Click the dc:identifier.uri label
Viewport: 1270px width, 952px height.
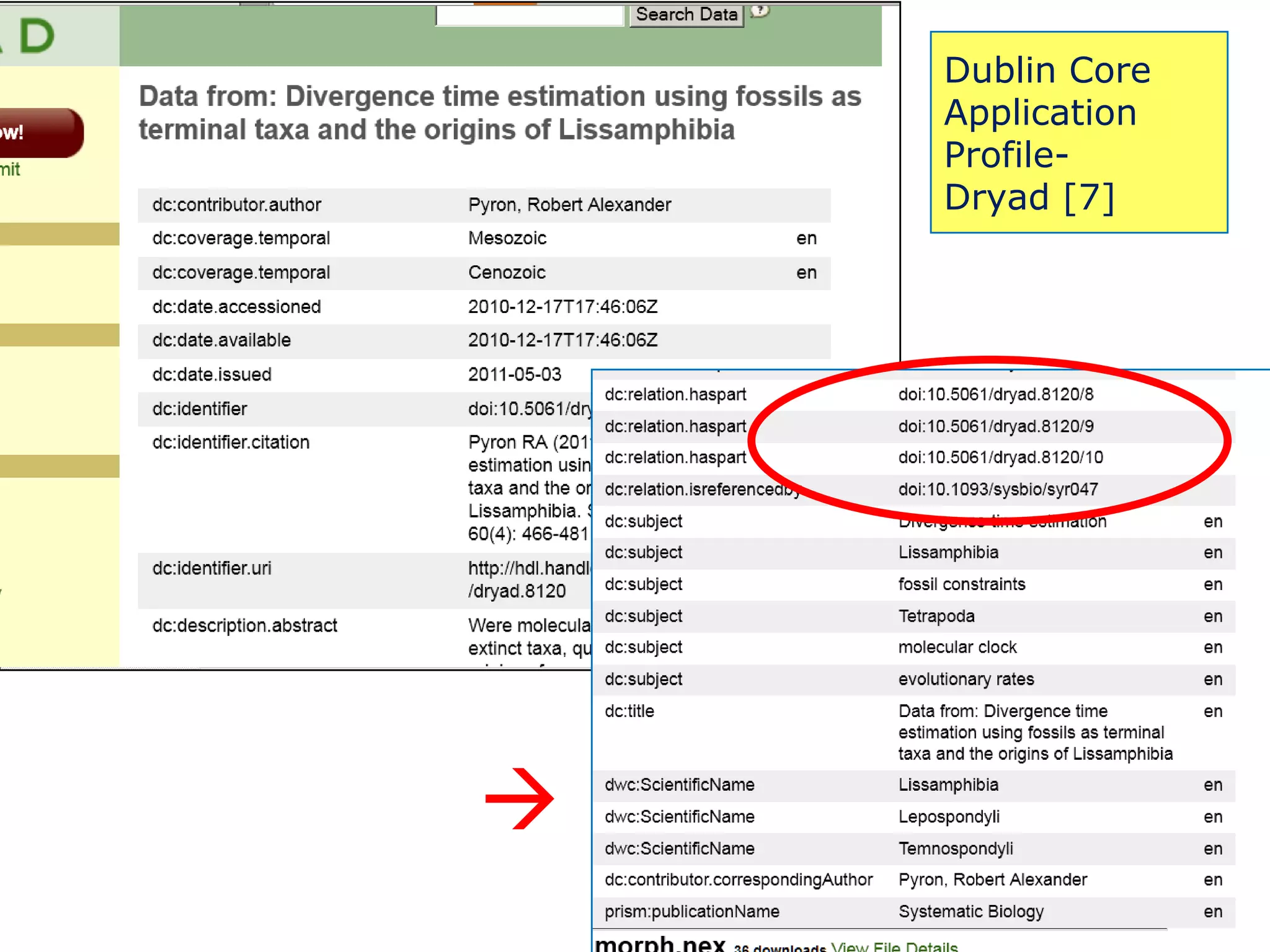[x=212, y=568]
